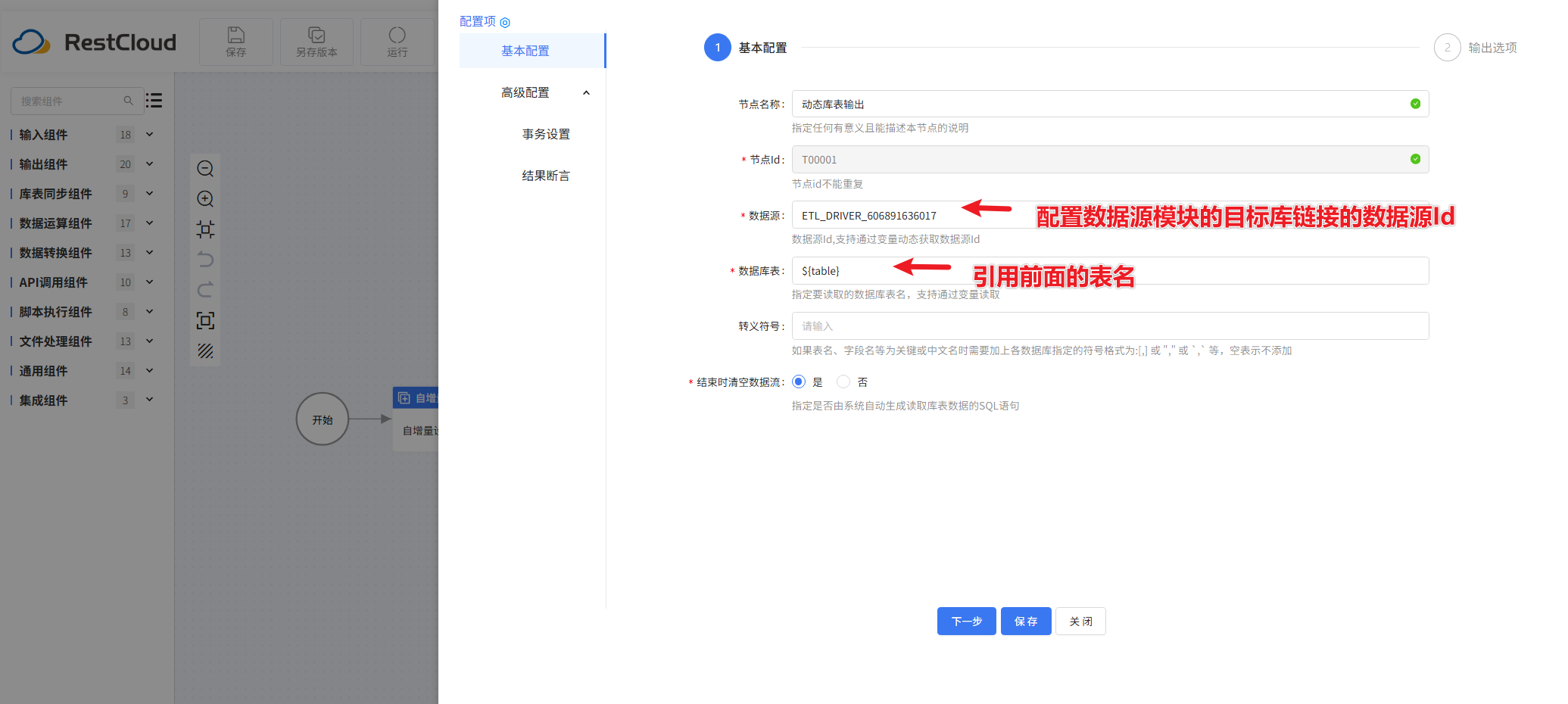Image resolution: width=1568 pixels, height=704 pixels.
Task: Click the 转义符号 input field
Action: click(1109, 326)
